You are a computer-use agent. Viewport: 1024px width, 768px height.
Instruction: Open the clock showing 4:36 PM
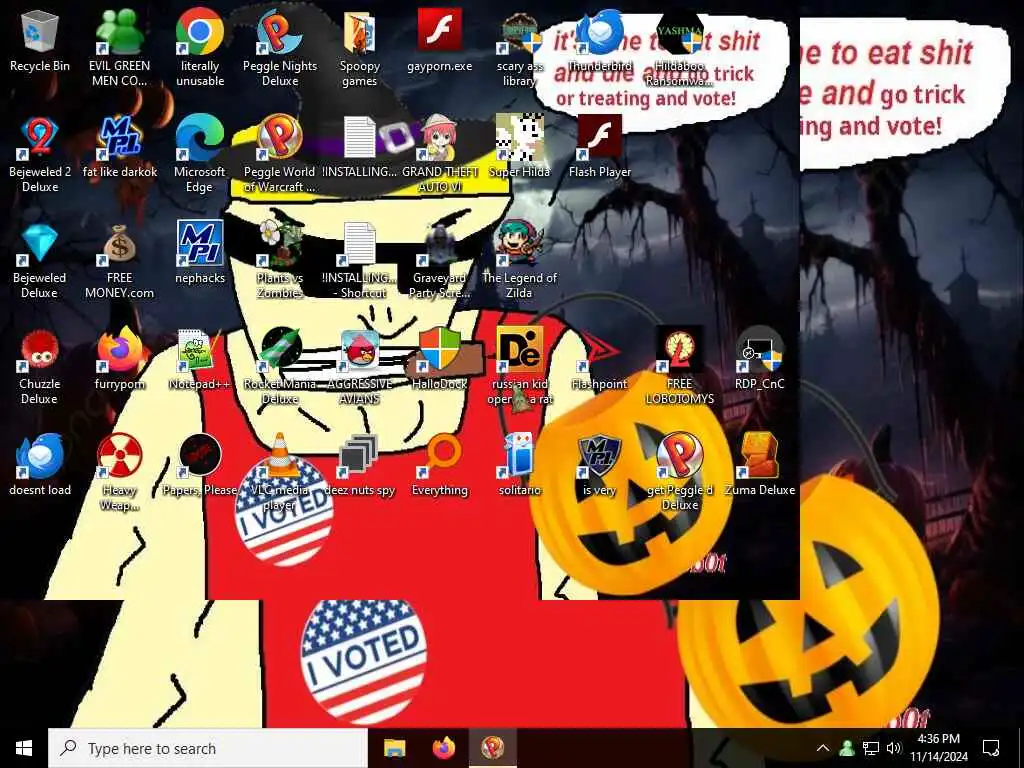coord(938,748)
